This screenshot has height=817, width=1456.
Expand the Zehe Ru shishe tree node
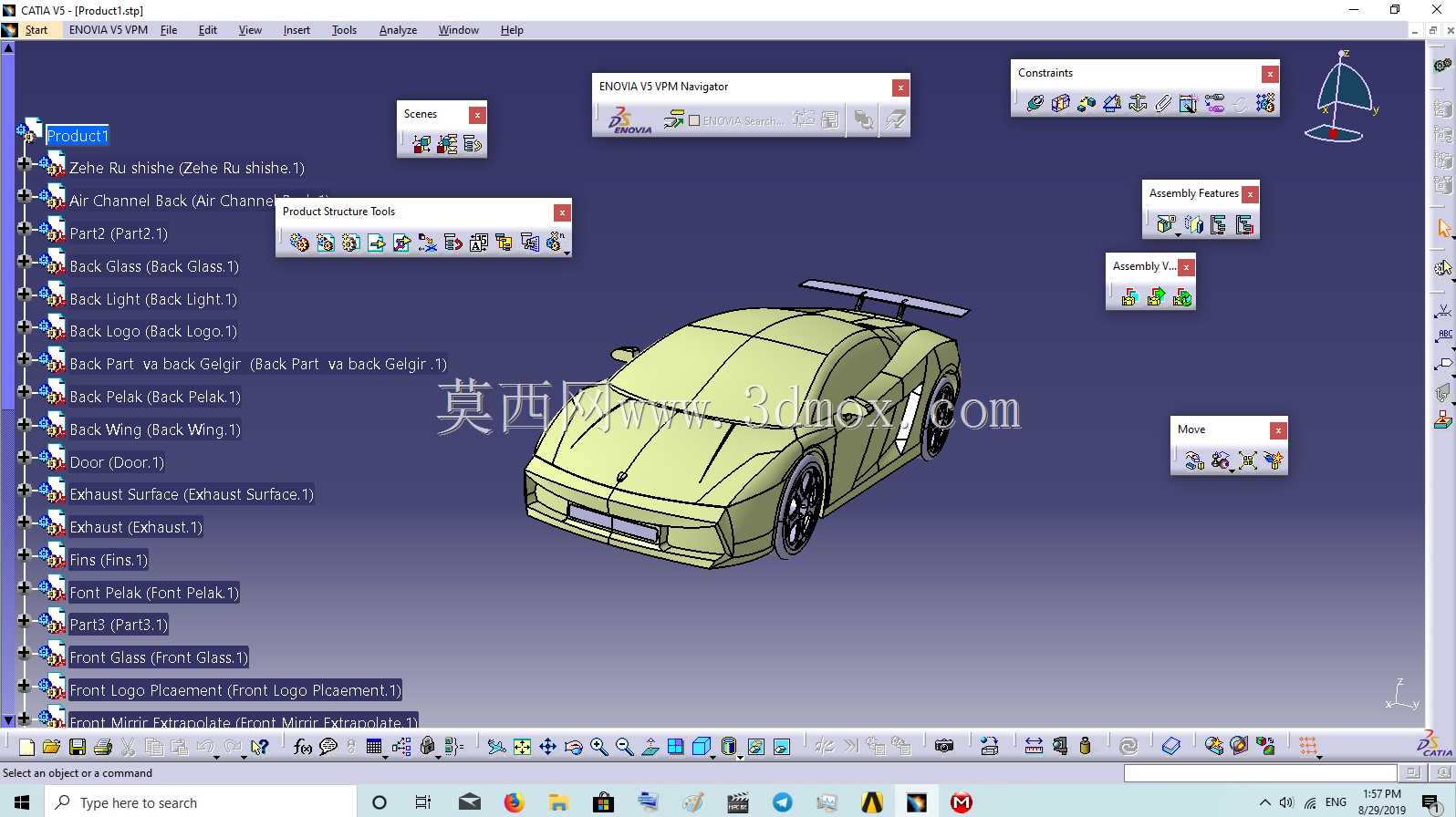pyautogui.click(x=25, y=164)
